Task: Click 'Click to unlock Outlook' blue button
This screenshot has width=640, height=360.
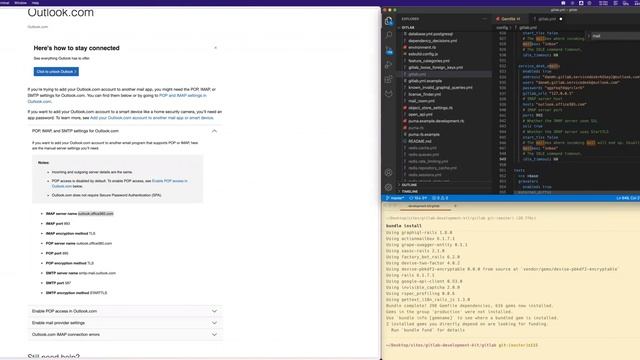Action: point(56,72)
